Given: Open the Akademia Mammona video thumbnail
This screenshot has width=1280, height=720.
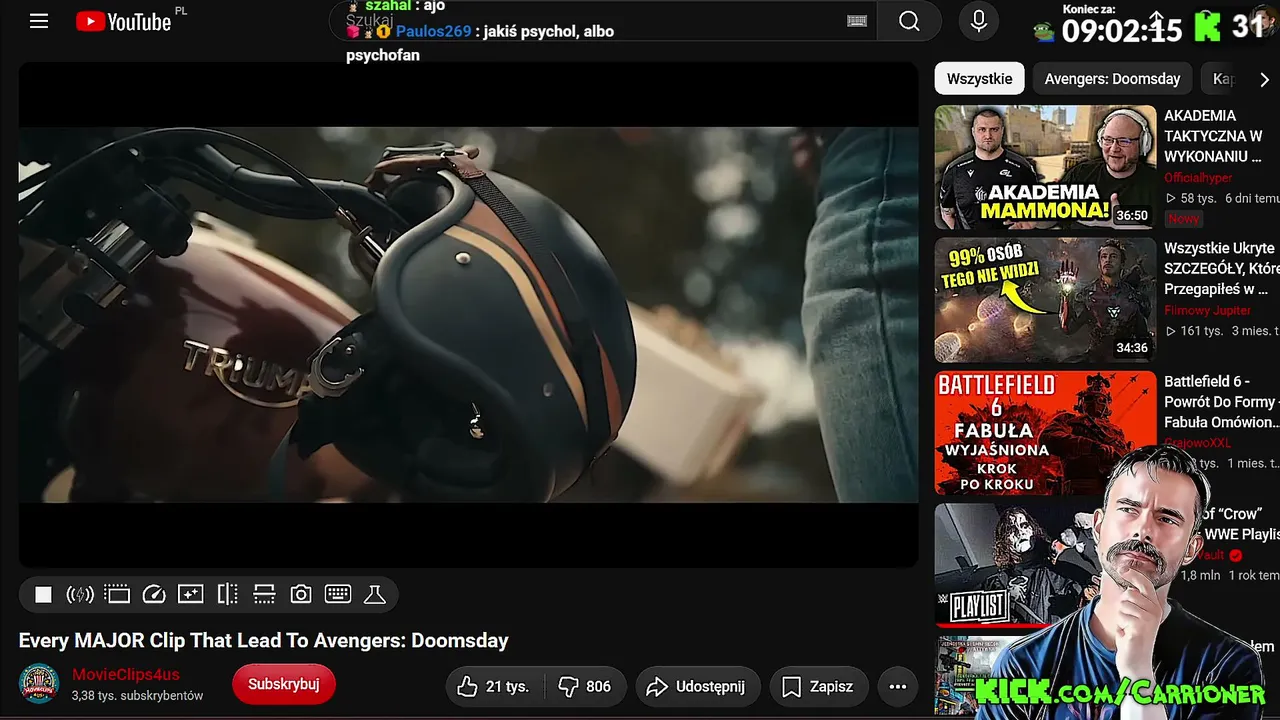Looking at the screenshot, I should click(1045, 168).
